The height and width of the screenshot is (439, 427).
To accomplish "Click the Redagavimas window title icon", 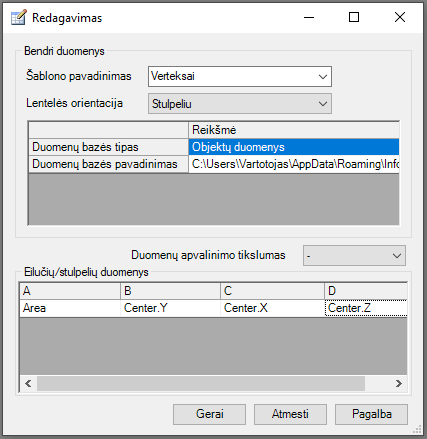I will click(x=18, y=17).
